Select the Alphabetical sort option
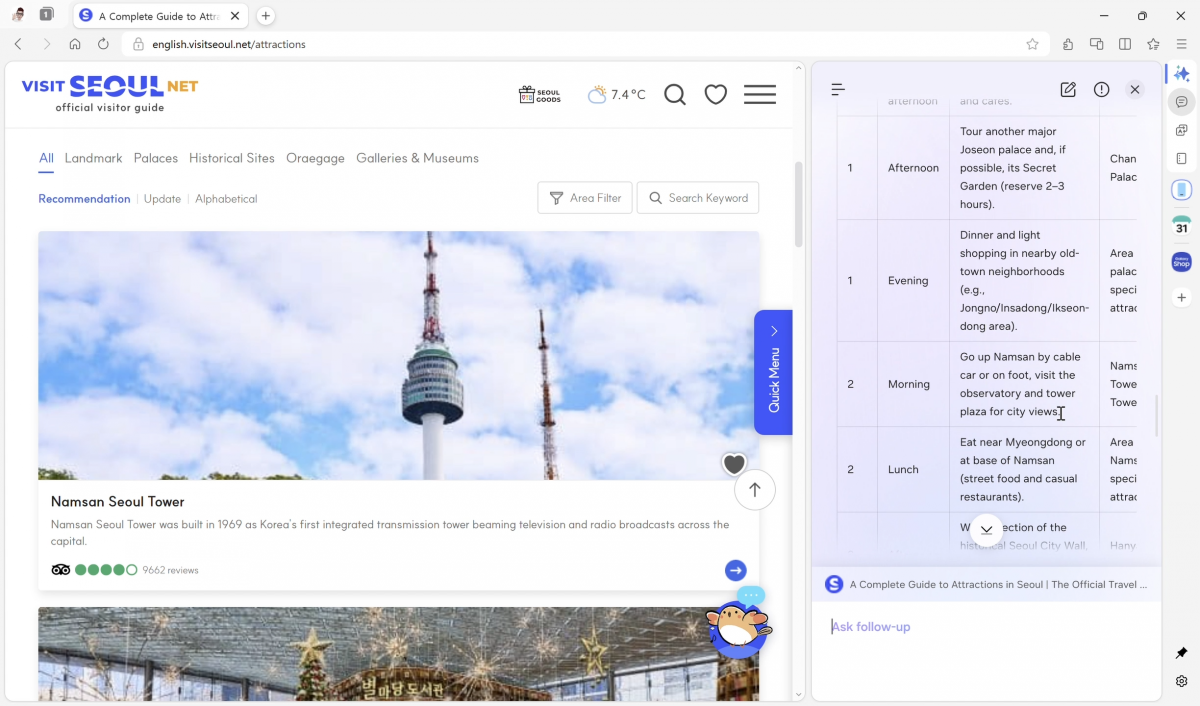The image size is (1200, 706). [x=226, y=199]
